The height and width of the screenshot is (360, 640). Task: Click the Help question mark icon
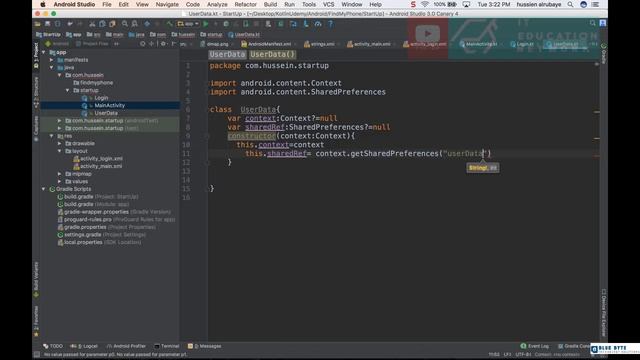click(x=330, y=24)
